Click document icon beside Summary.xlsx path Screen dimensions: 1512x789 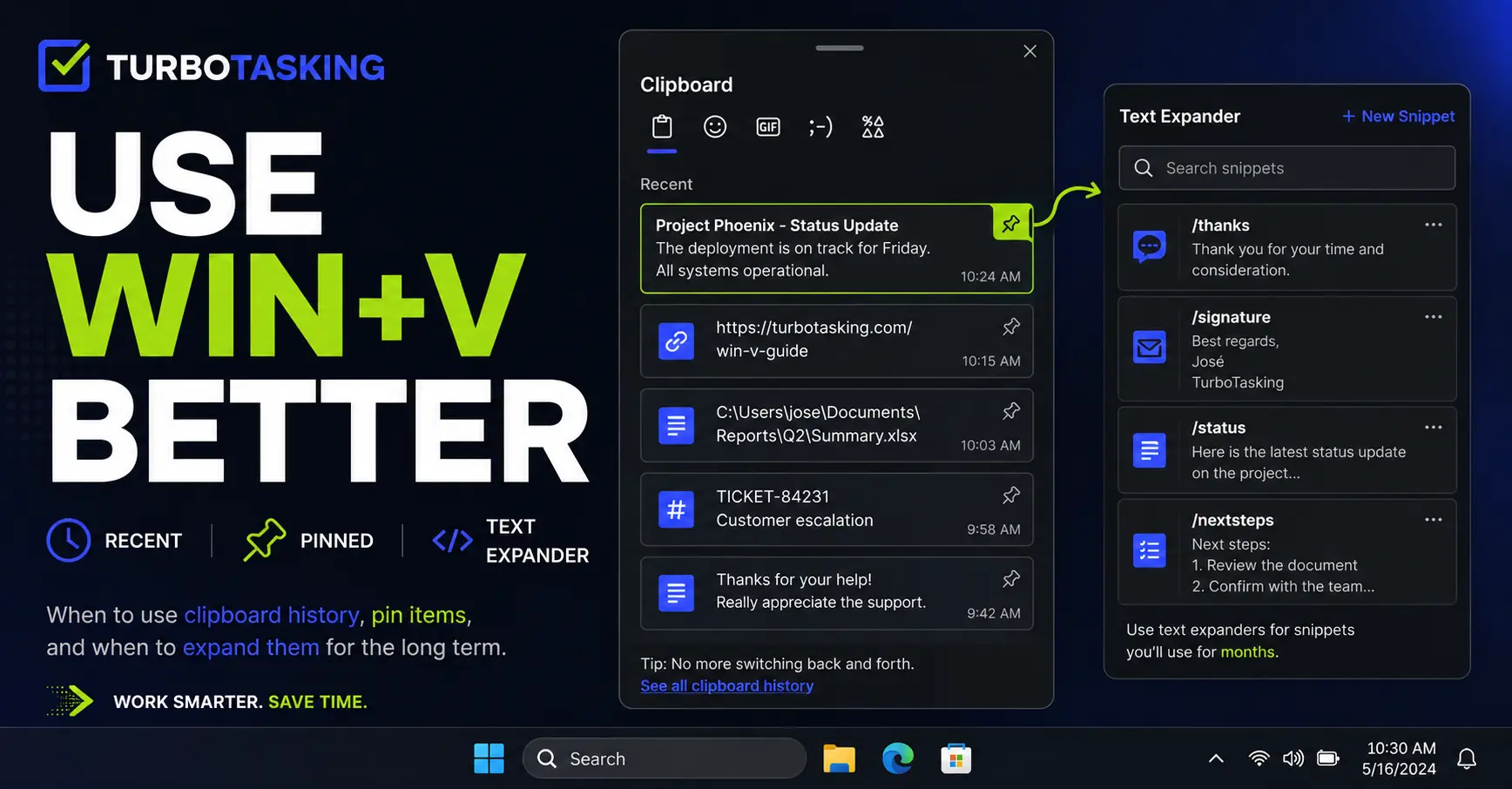676,426
